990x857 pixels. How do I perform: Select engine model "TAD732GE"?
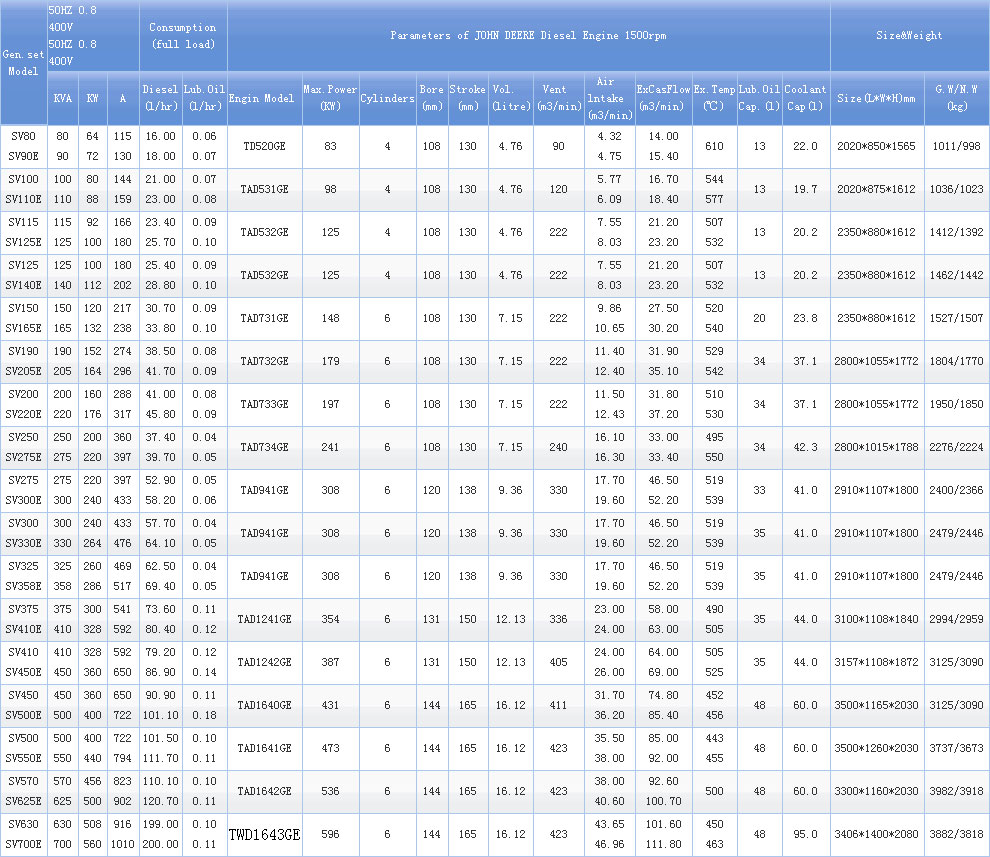tap(265, 361)
